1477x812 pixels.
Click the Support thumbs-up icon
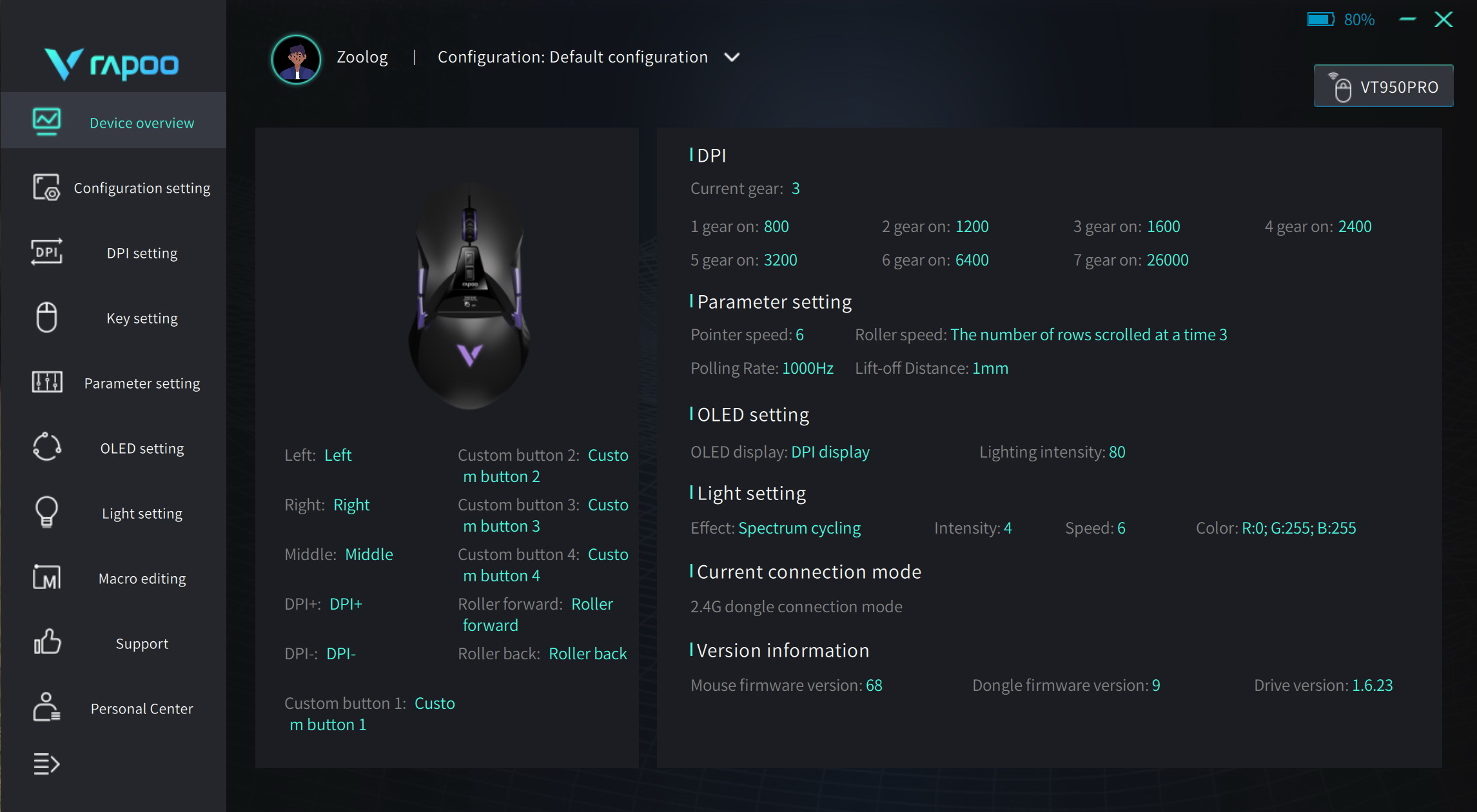[x=46, y=643]
